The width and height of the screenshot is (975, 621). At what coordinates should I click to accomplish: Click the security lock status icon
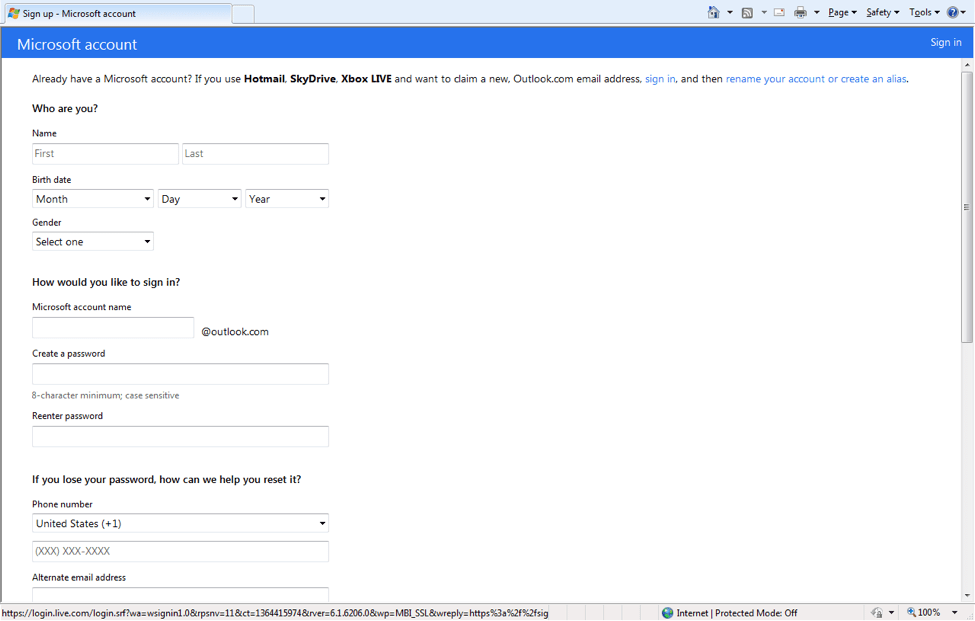coord(877,613)
